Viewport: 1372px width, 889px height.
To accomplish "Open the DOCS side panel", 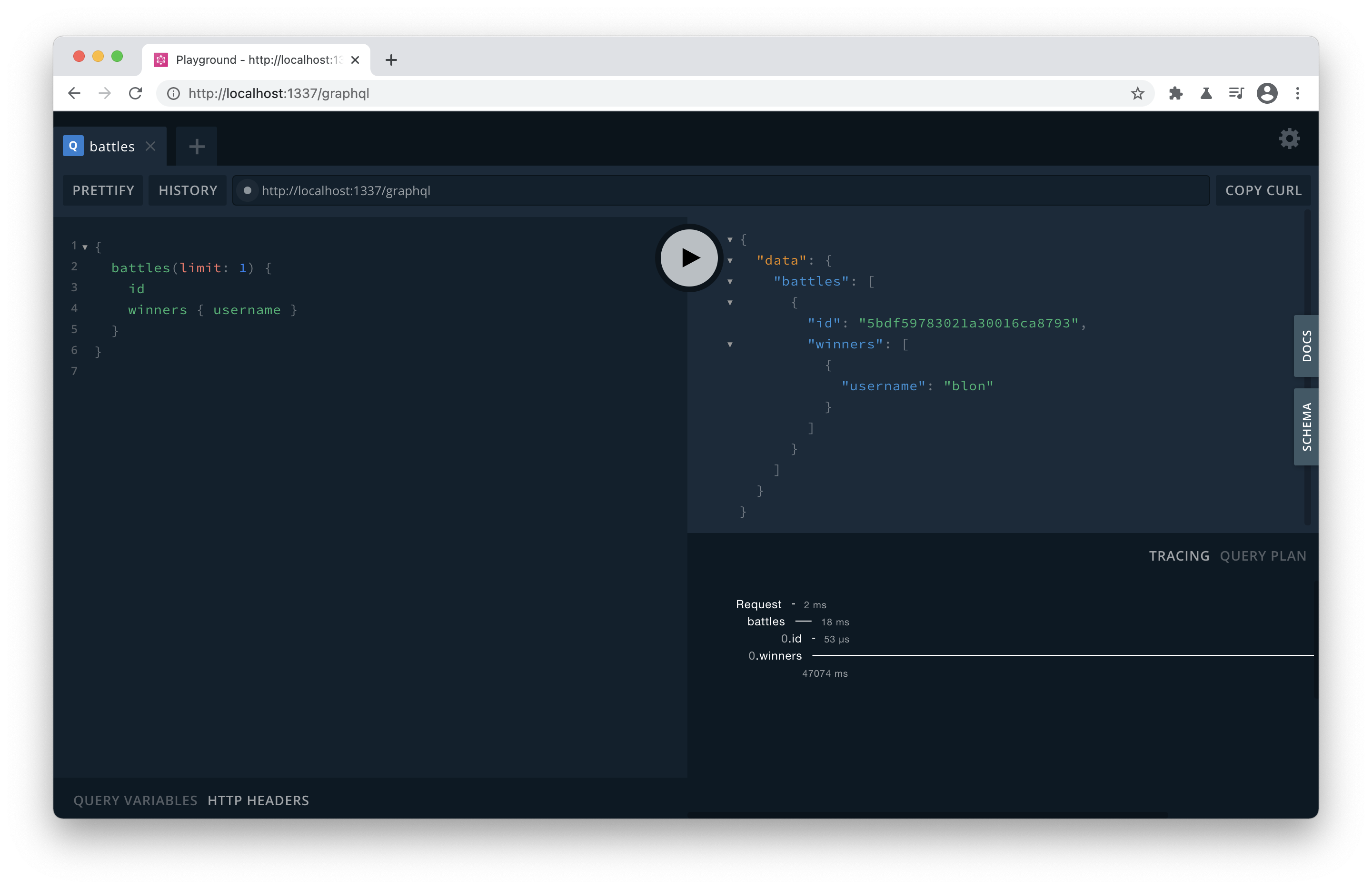I will tap(1306, 346).
